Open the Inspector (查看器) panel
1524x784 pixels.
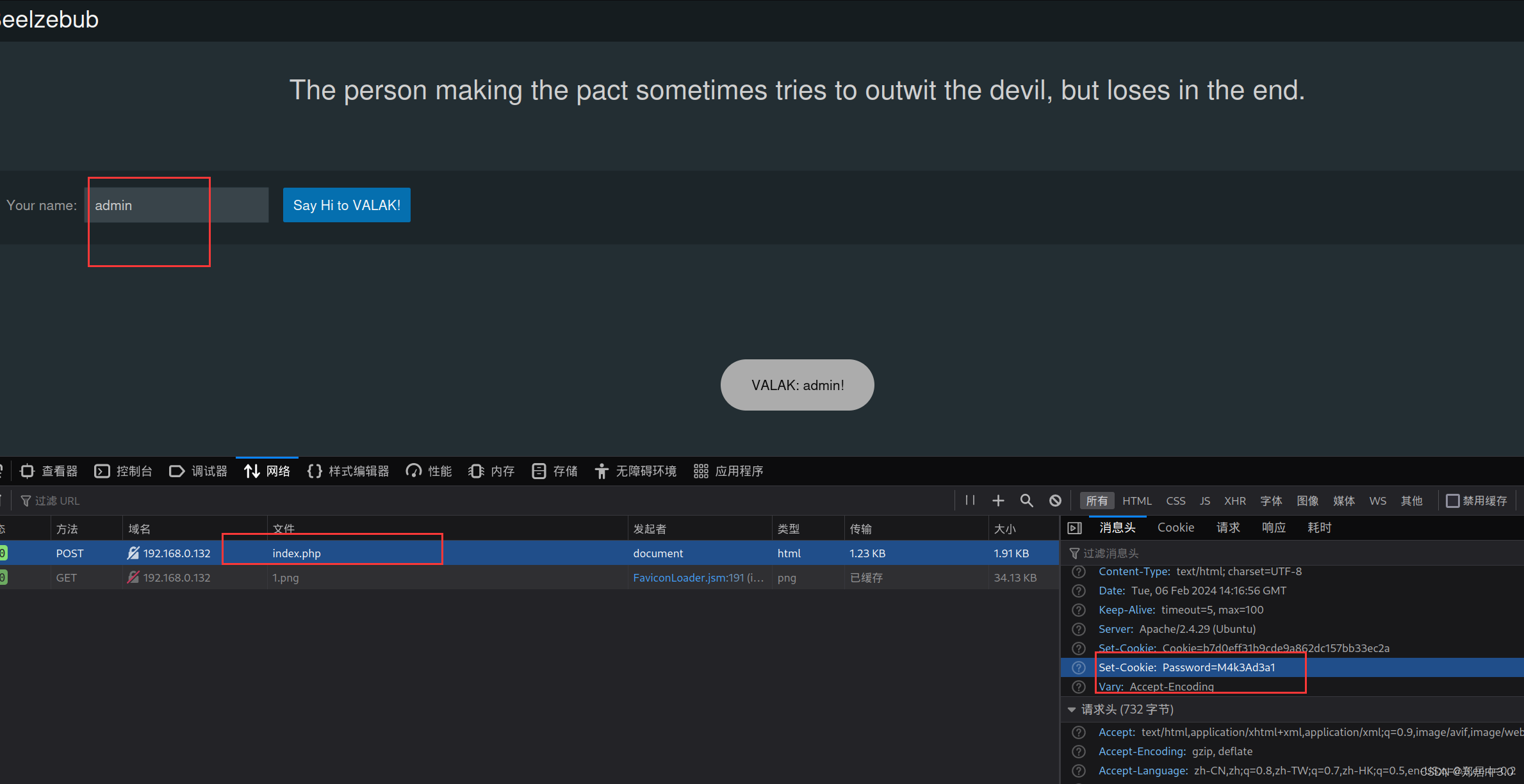(x=49, y=471)
